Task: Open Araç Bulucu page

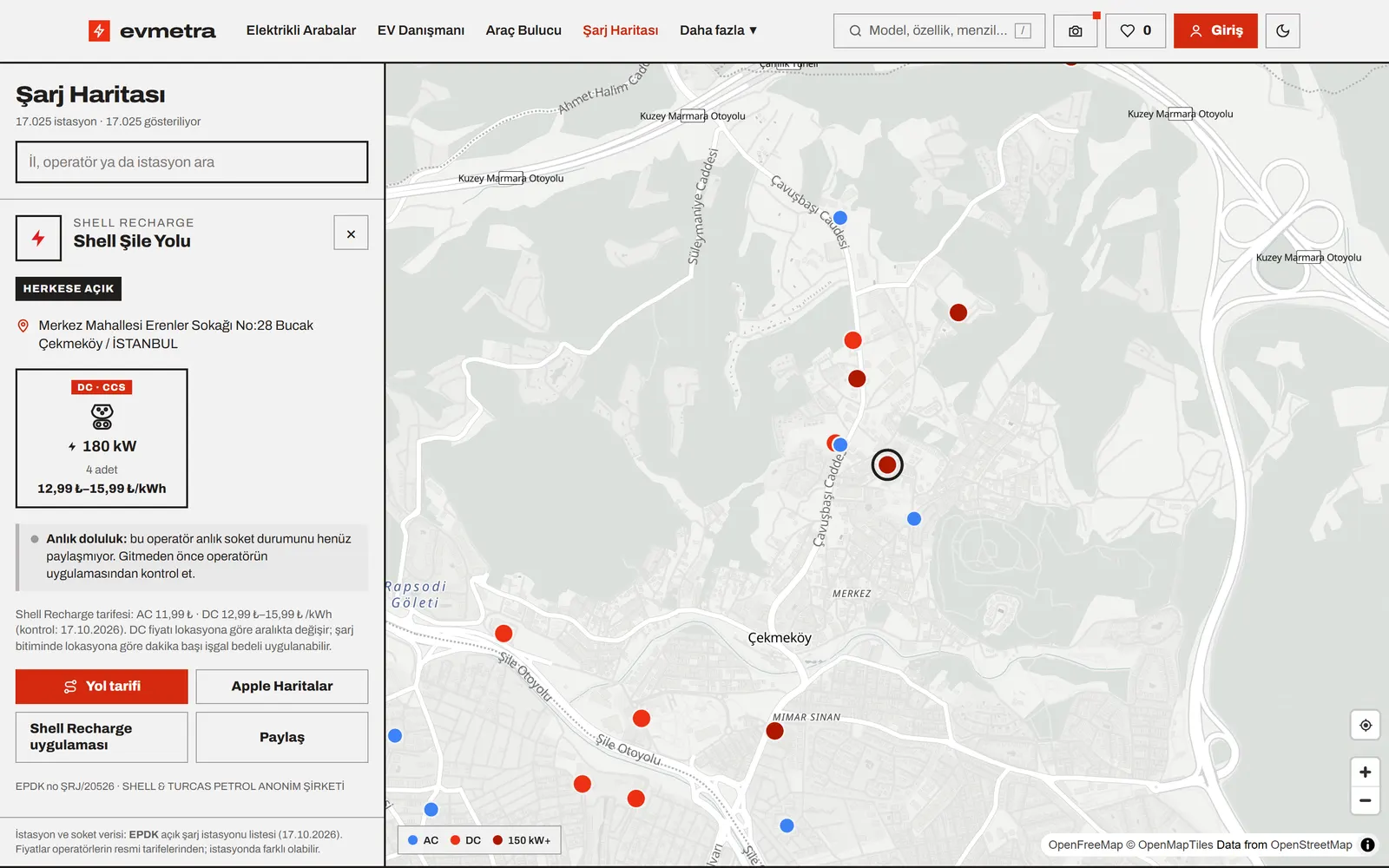Action: pyautogui.click(x=523, y=30)
